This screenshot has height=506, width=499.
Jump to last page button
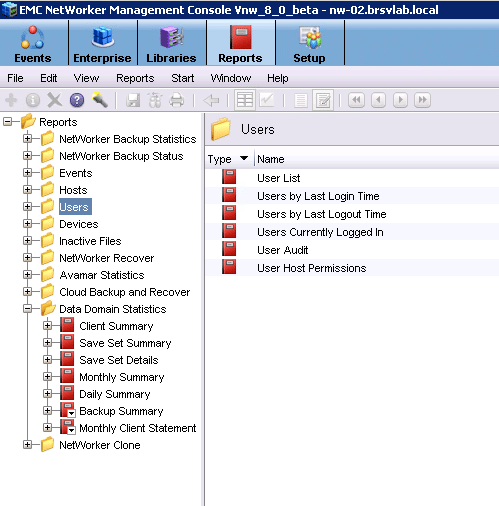(x=422, y=100)
